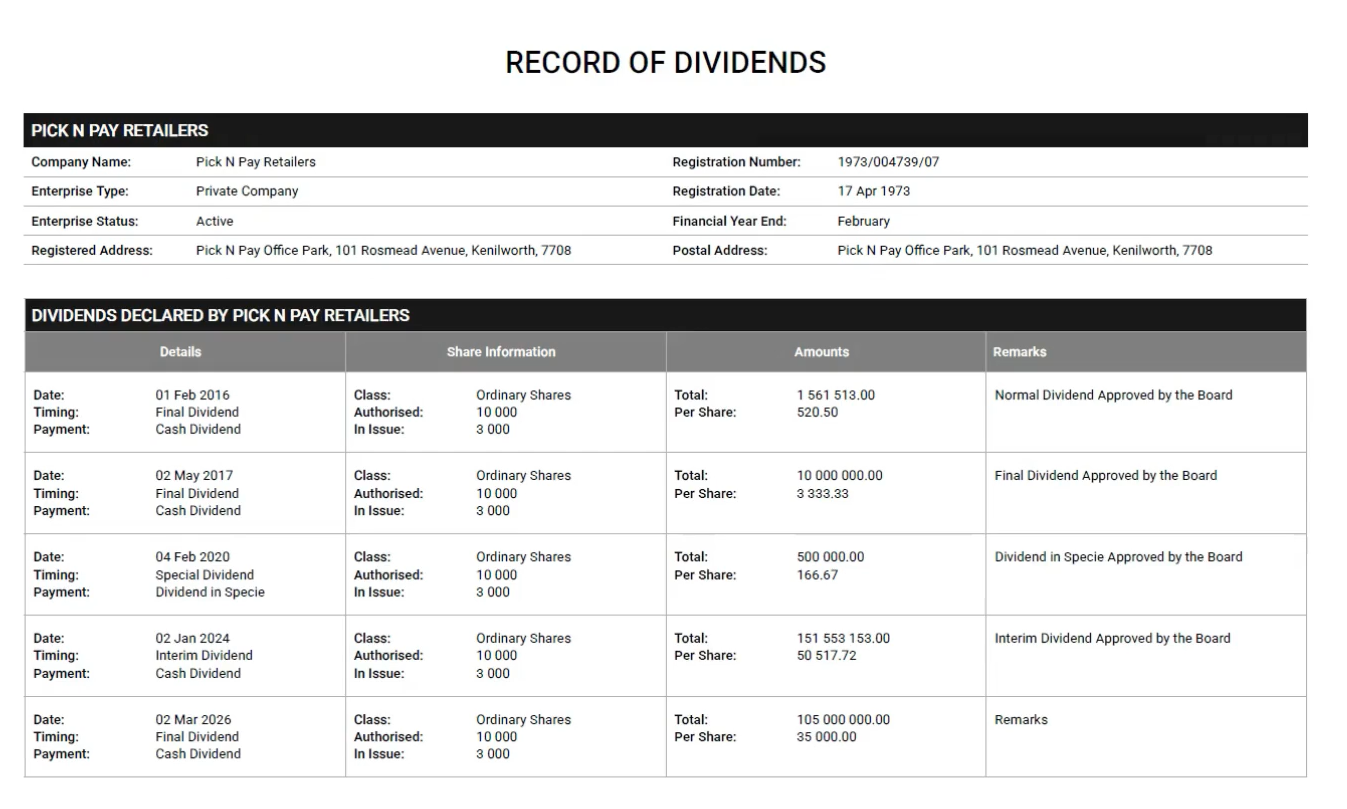
Task: Click remark Interim Dividend Approved by the Board
Action: [x=1113, y=638]
